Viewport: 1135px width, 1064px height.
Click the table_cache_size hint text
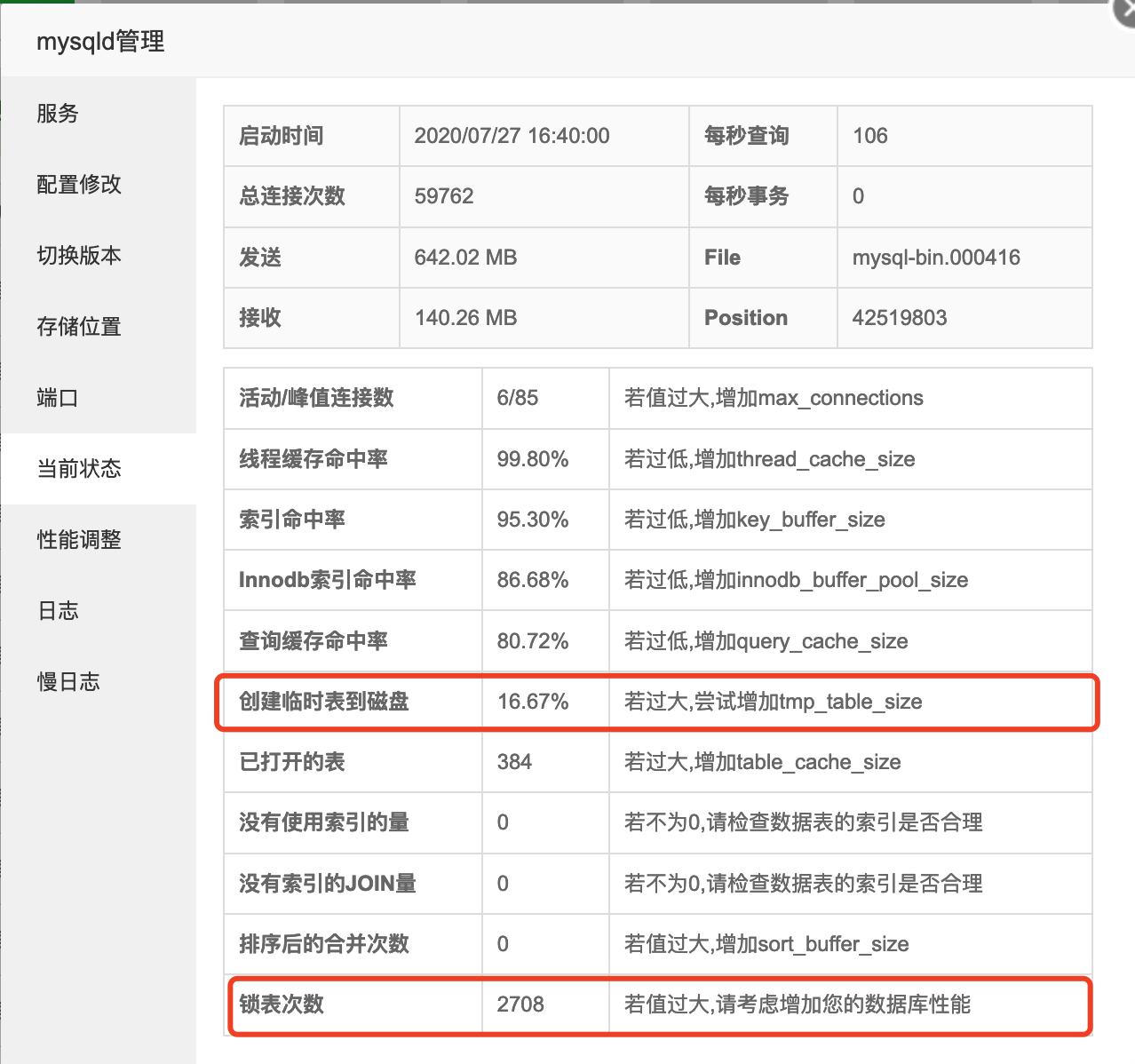point(762,762)
